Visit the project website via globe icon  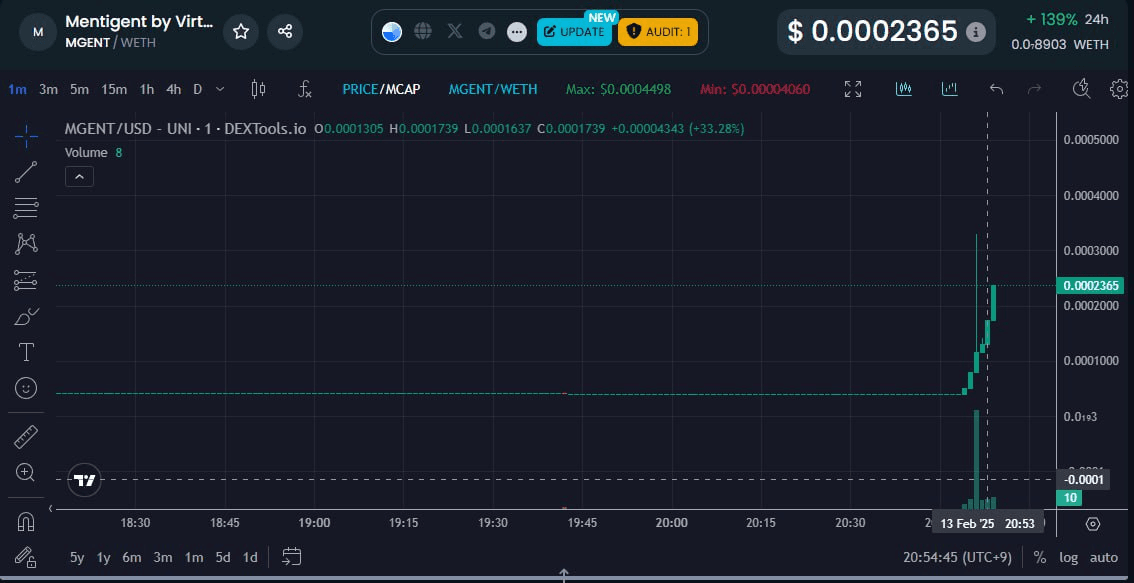tap(423, 31)
